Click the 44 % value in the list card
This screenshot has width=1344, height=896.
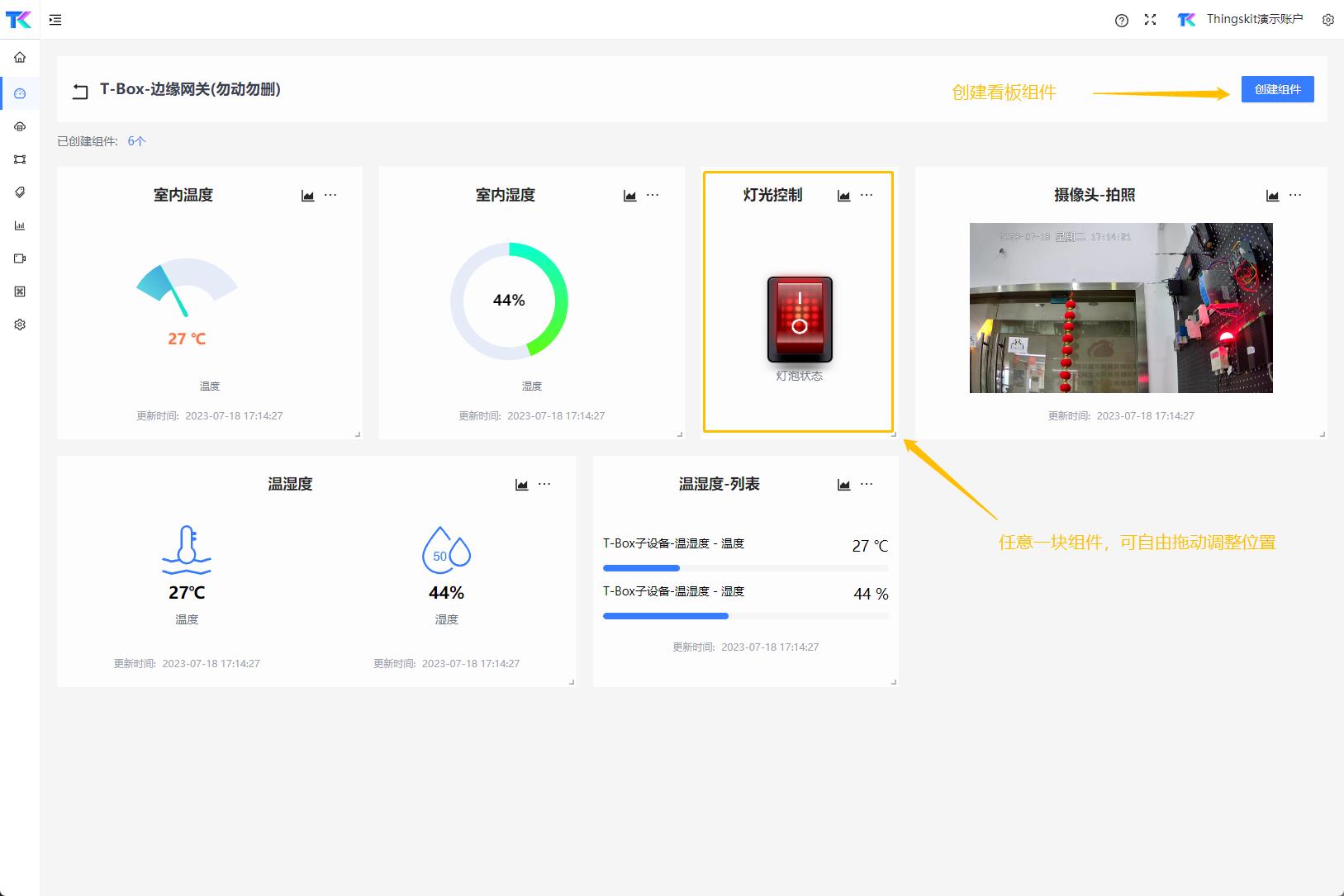(x=871, y=594)
